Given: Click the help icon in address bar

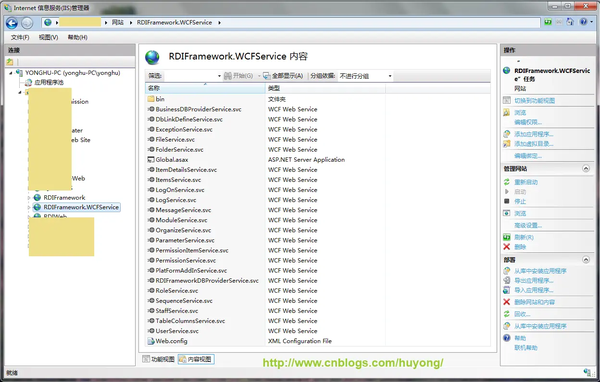Looking at the screenshot, I should tap(583, 22).
